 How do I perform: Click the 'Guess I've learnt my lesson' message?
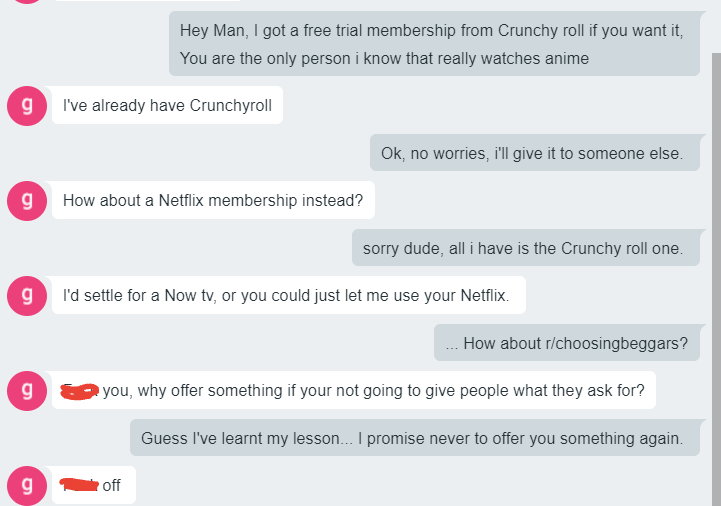[x=415, y=437]
